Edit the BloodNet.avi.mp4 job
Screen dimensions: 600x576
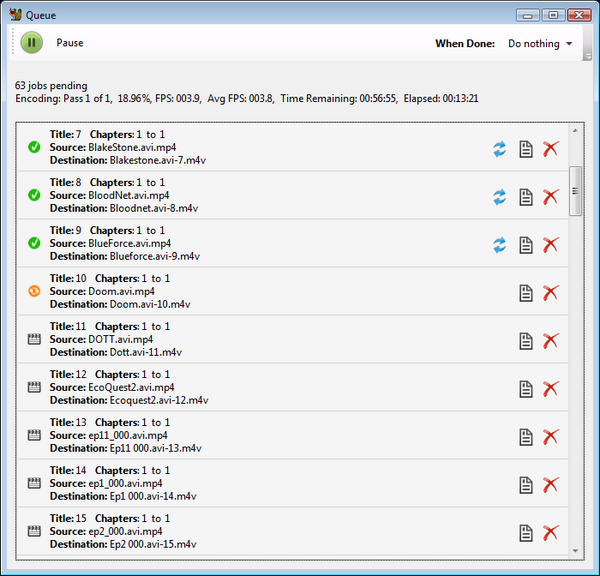pyautogui.click(x=526, y=197)
